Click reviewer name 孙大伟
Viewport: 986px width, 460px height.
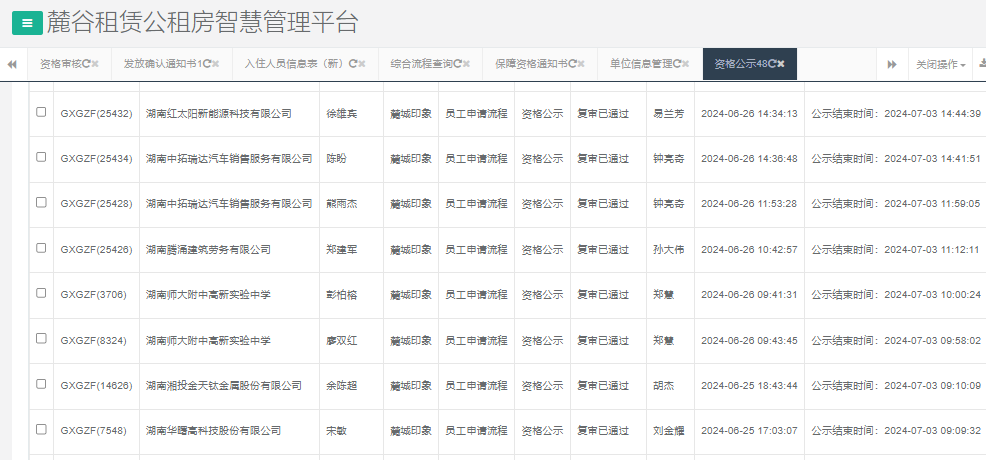tap(668, 249)
